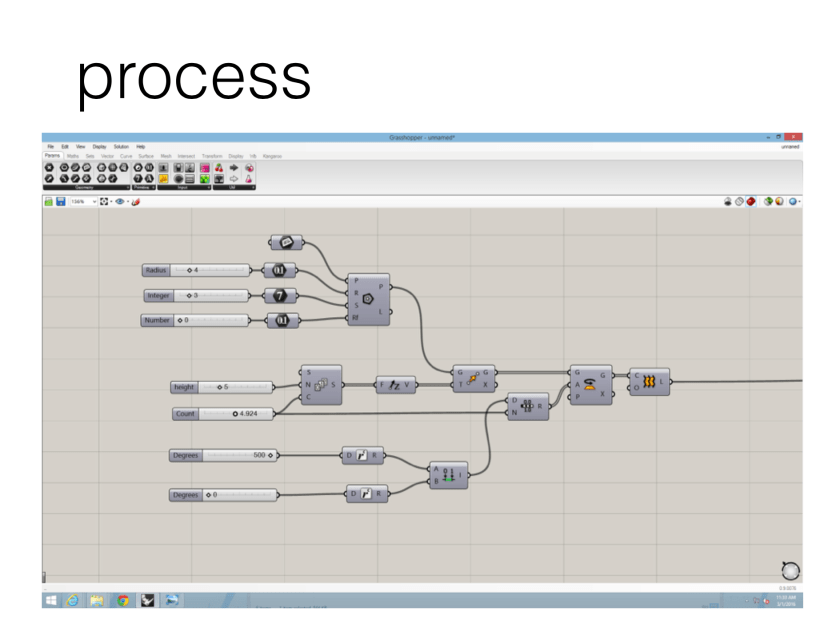Open the Solution menu
The width and height of the screenshot is (840, 626).
[121, 147]
